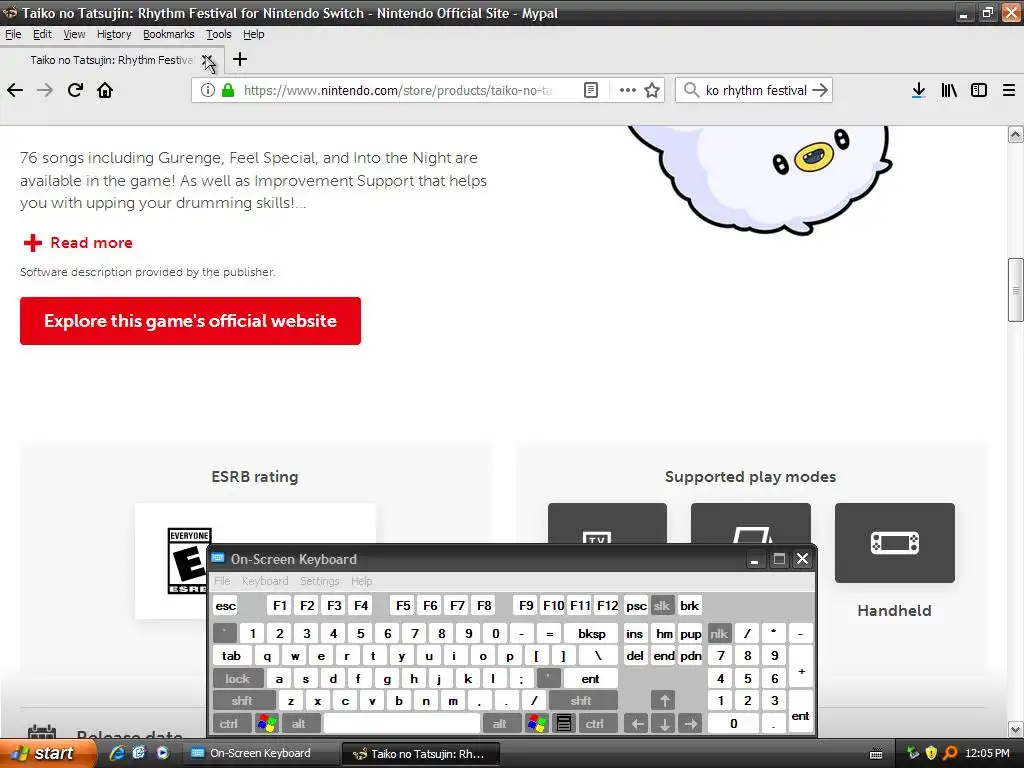The image size is (1024, 768).
Task: Toggle right shft key on keyboard
Action: (581, 701)
